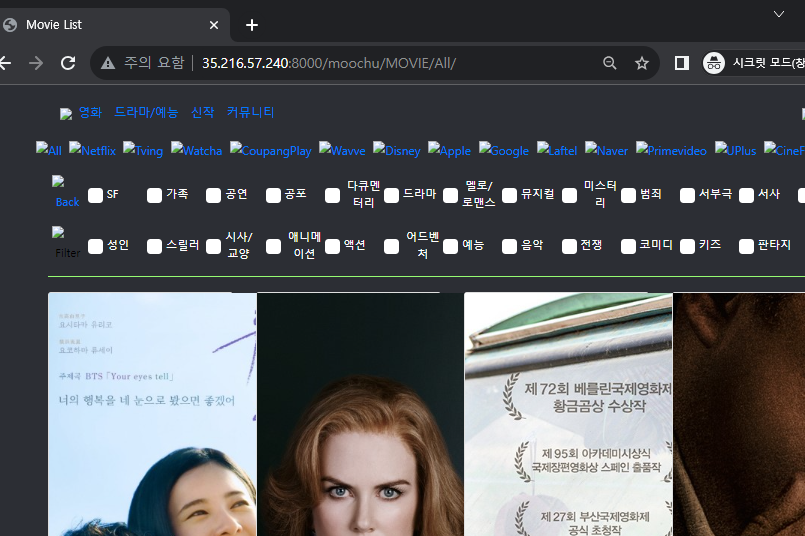The image size is (805, 536).
Task: Select the Wavve provider icon
Action: (x=342, y=150)
